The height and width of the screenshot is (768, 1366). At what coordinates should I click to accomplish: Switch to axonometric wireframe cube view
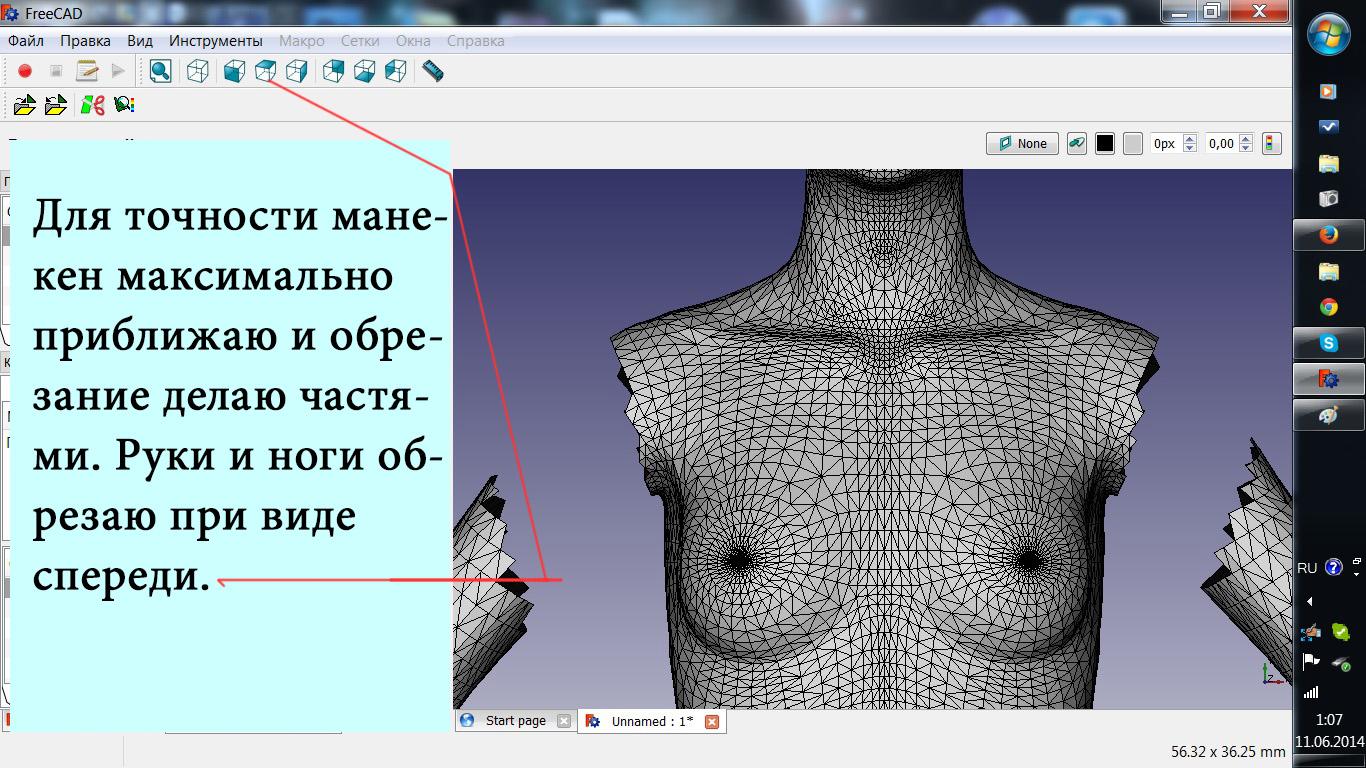(198, 71)
